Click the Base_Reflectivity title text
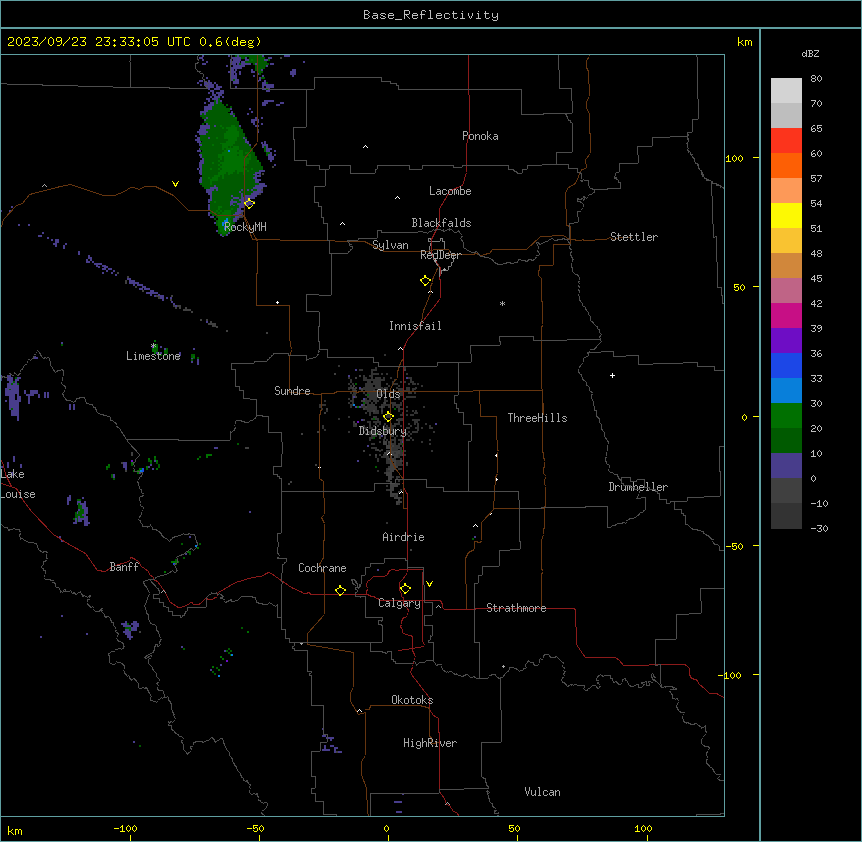The image size is (862, 842). 431,15
